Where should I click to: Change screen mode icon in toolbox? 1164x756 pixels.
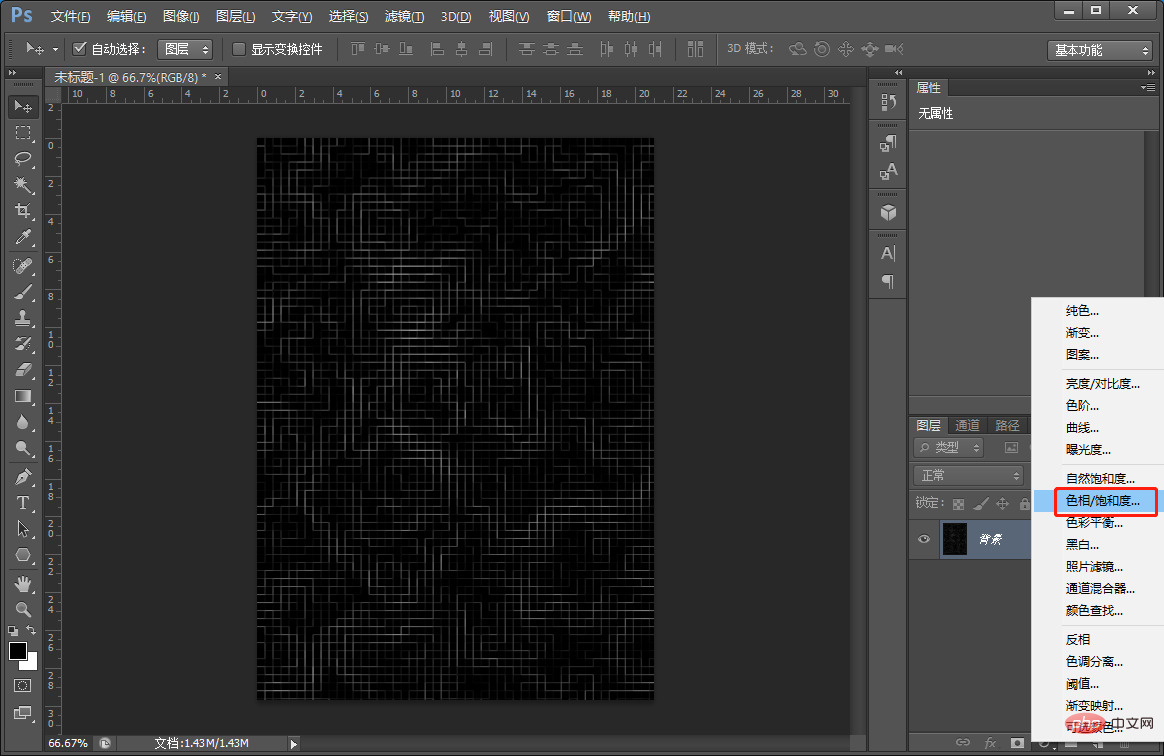pos(23,713)
